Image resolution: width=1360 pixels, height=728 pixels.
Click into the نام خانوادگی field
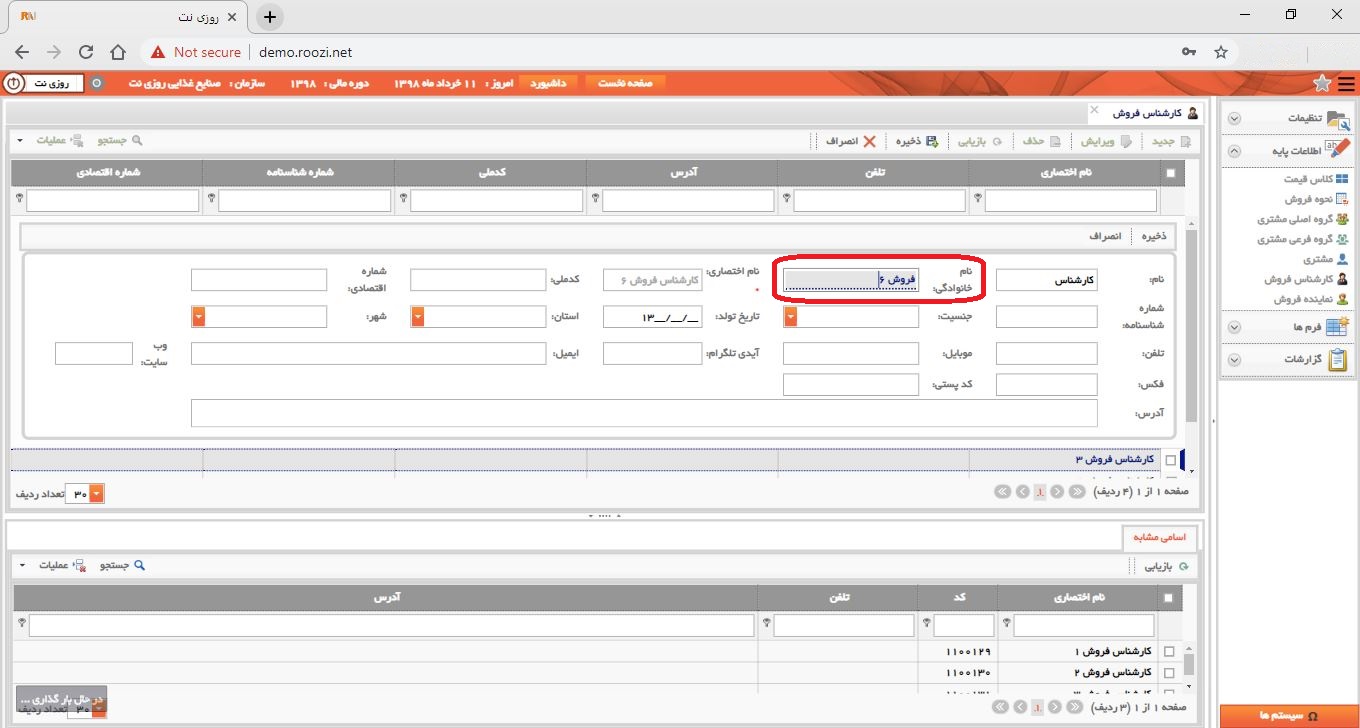point(851,281)
